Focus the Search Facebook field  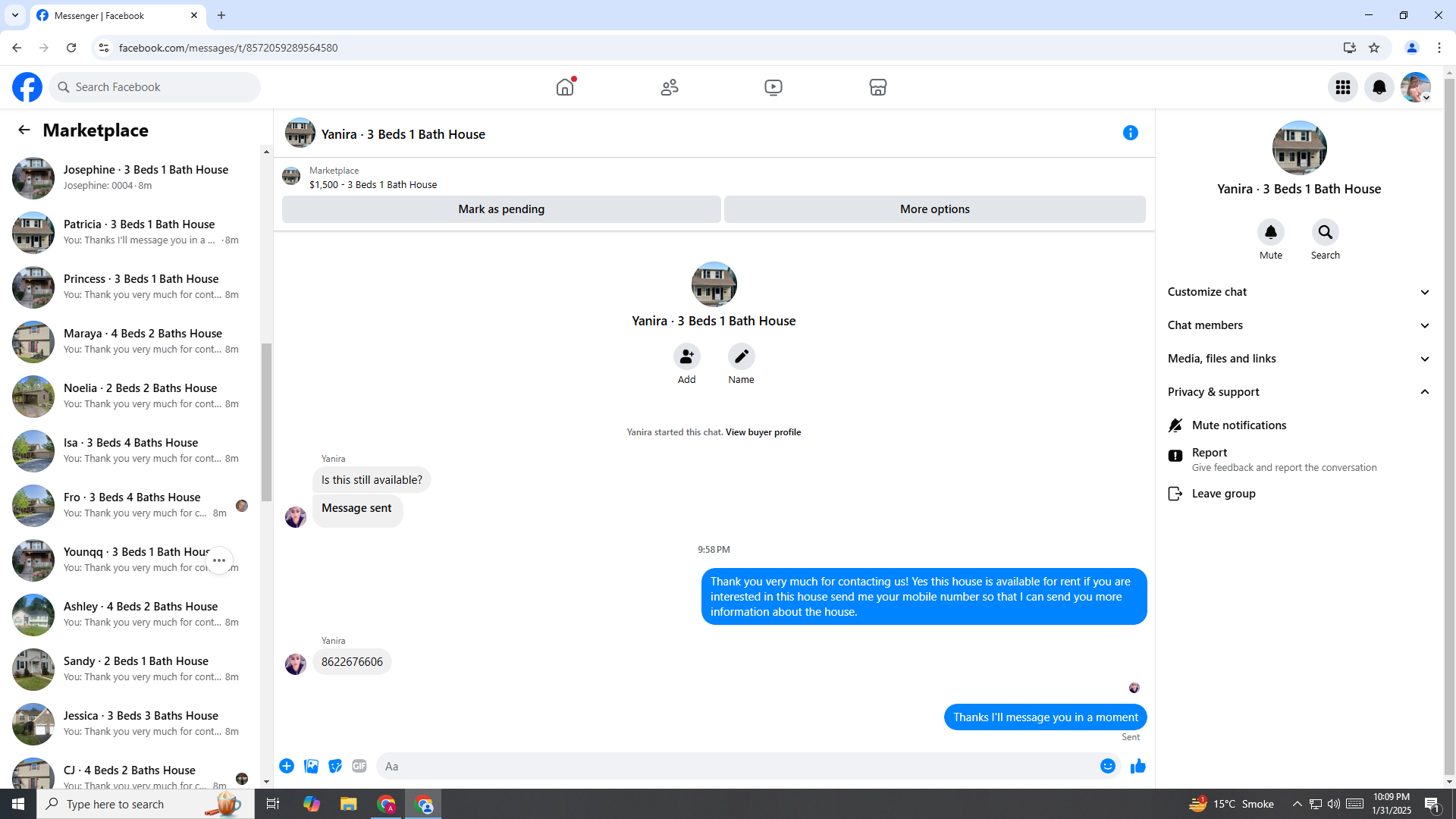pyautogui.click(x=155, y=87)
